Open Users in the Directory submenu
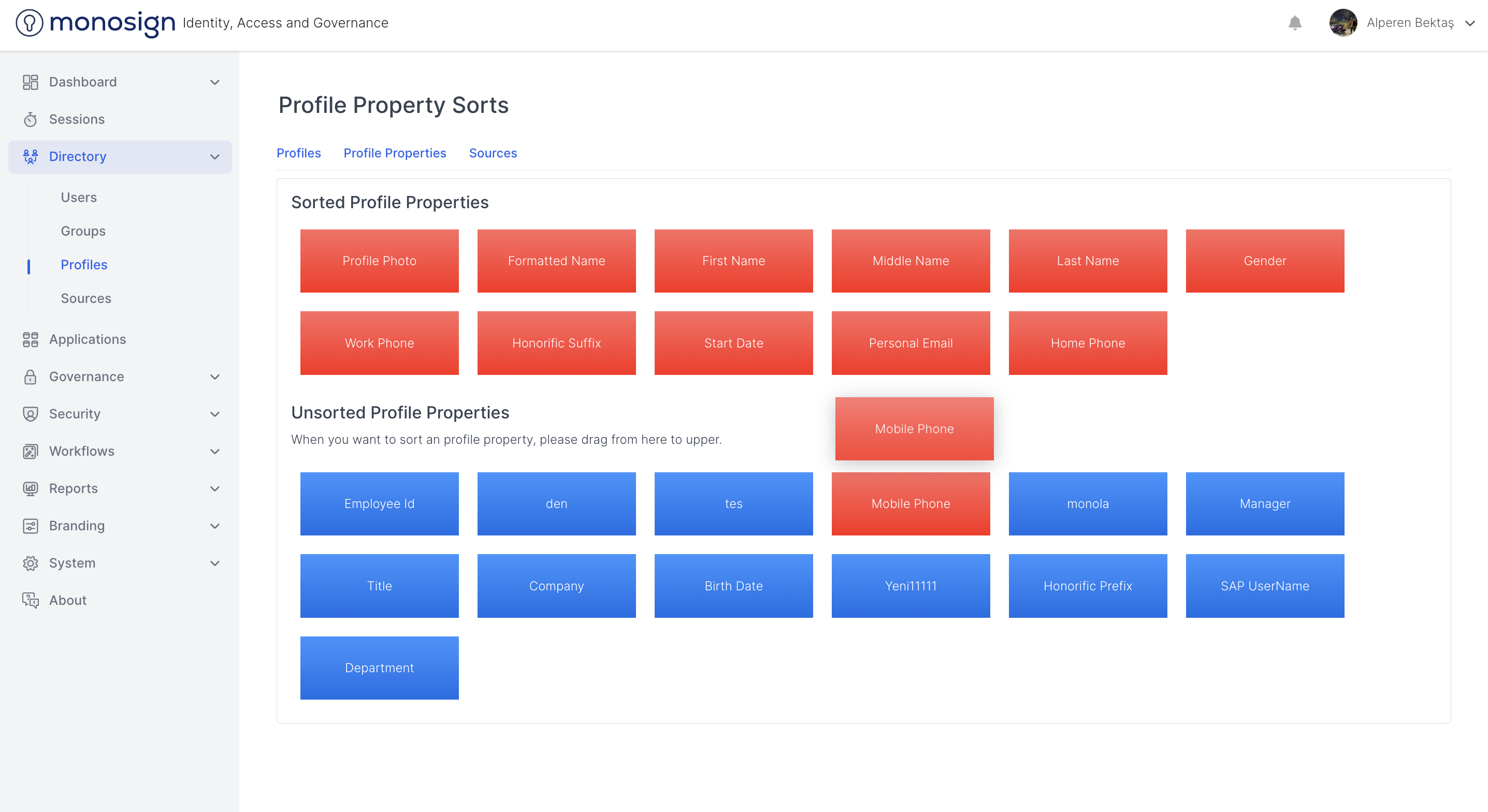 point(79,197)
